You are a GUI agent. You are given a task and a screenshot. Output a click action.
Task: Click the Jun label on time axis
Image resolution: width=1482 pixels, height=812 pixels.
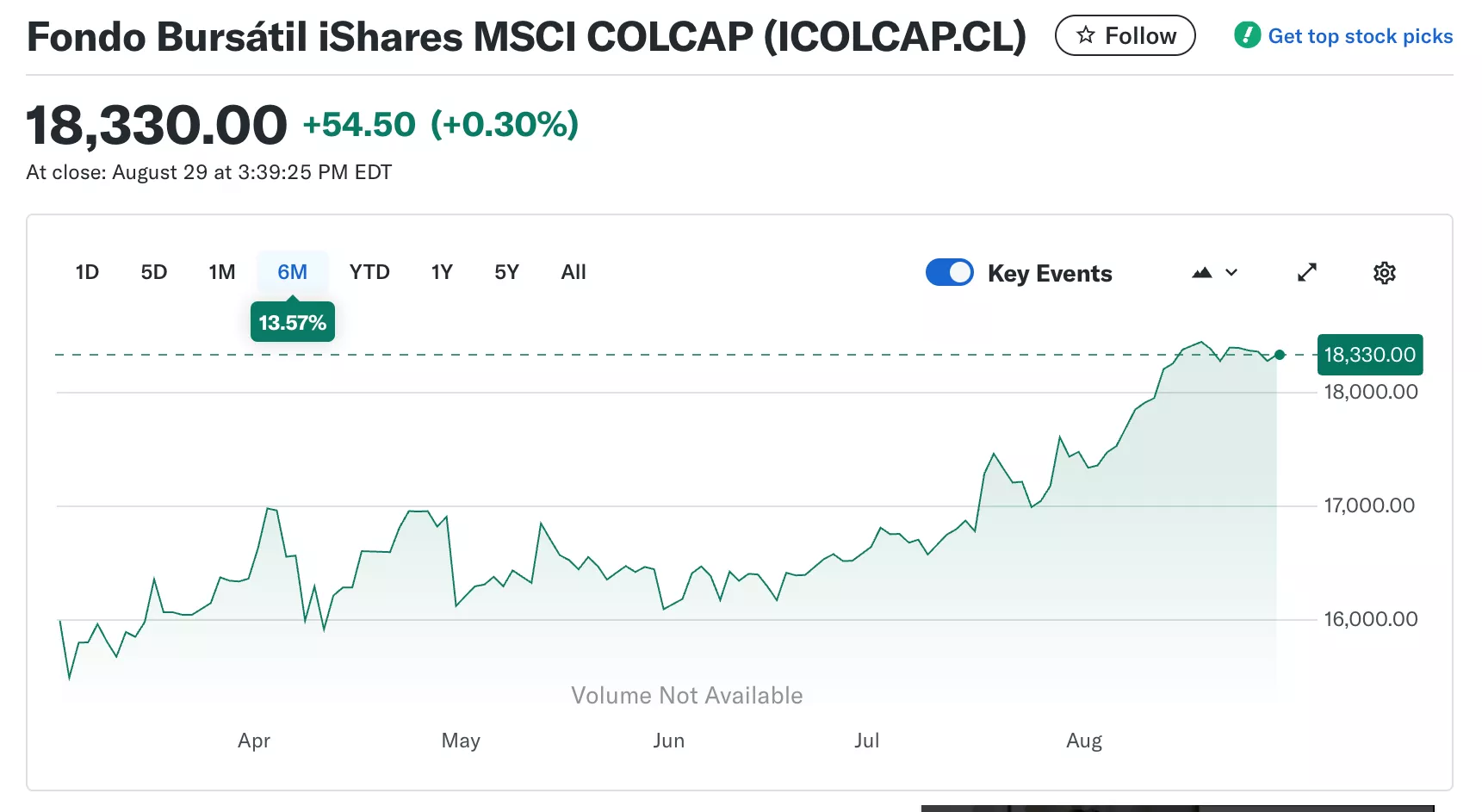(669, 741)
